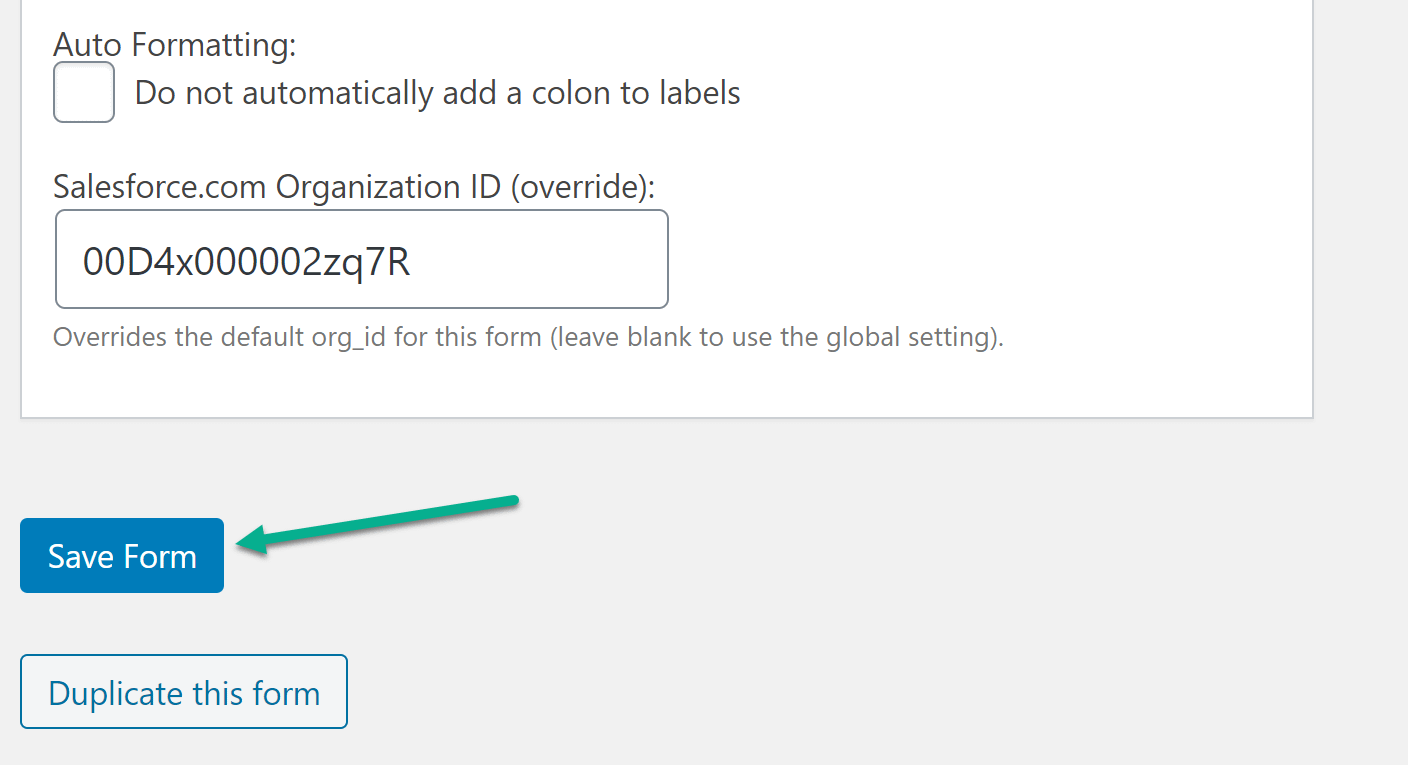Place cursor before '00D4' in the Organization ID value
1408x765 pixels.
(82, 262)
